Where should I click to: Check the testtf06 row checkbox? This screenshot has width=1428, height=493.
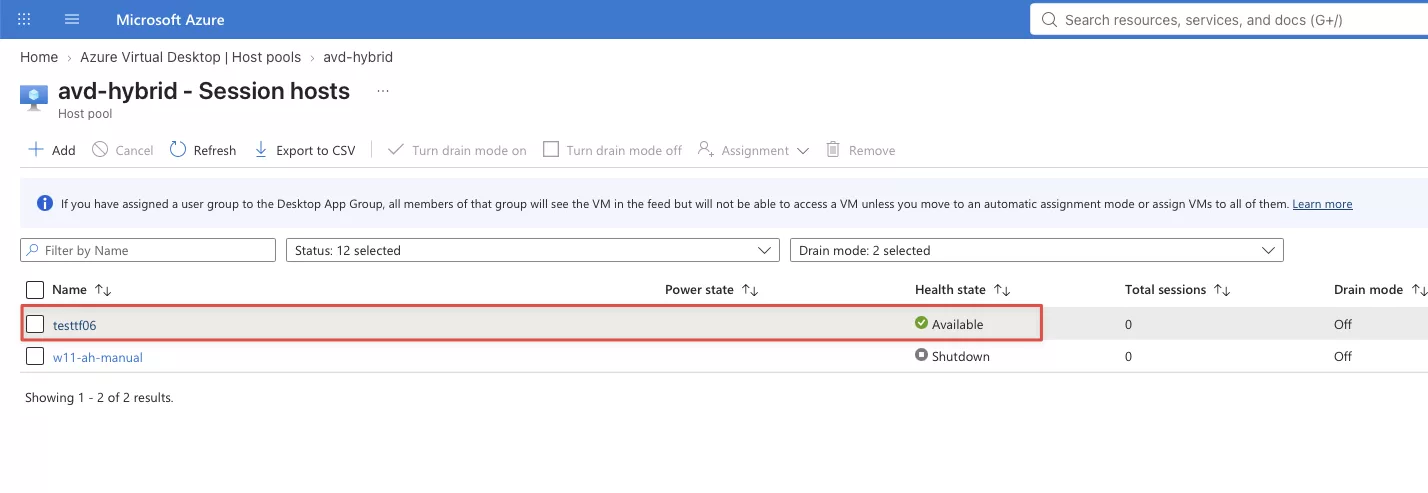[35, 324]
